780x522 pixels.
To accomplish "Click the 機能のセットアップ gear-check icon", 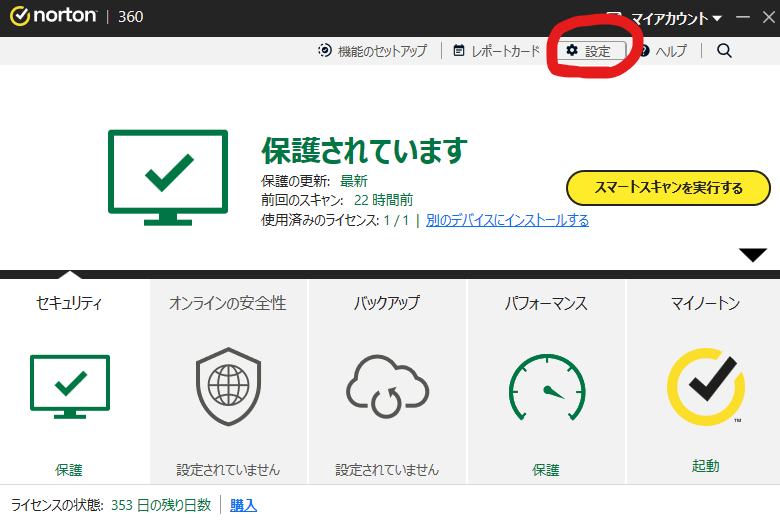I will pos(325,50).
